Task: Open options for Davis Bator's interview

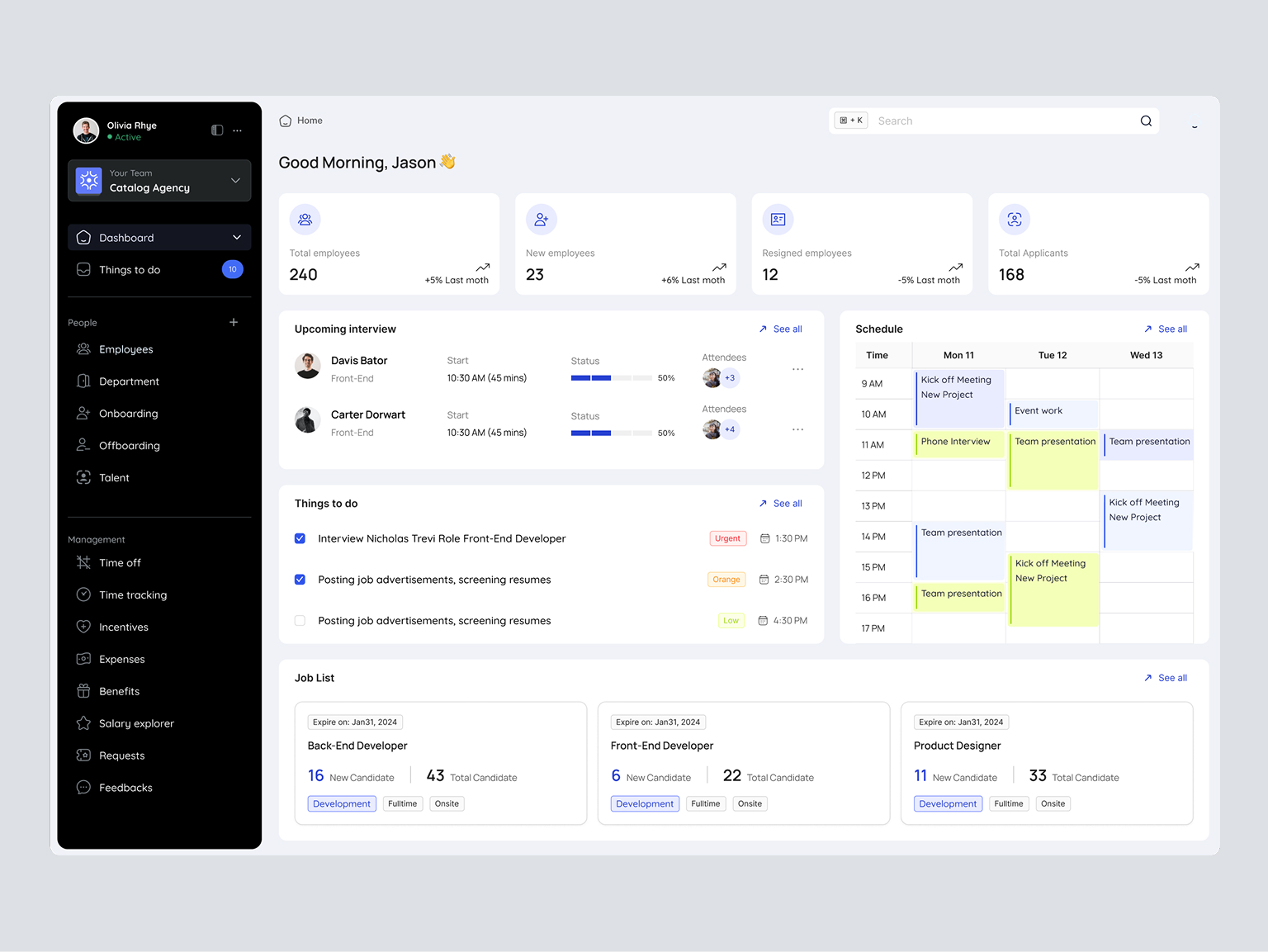Action: tap(797, 369)
